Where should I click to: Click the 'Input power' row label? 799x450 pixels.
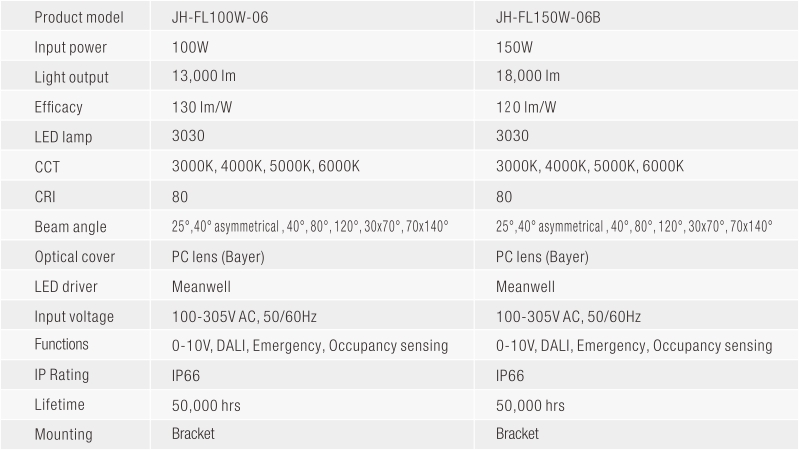click(x=70, y=47)
